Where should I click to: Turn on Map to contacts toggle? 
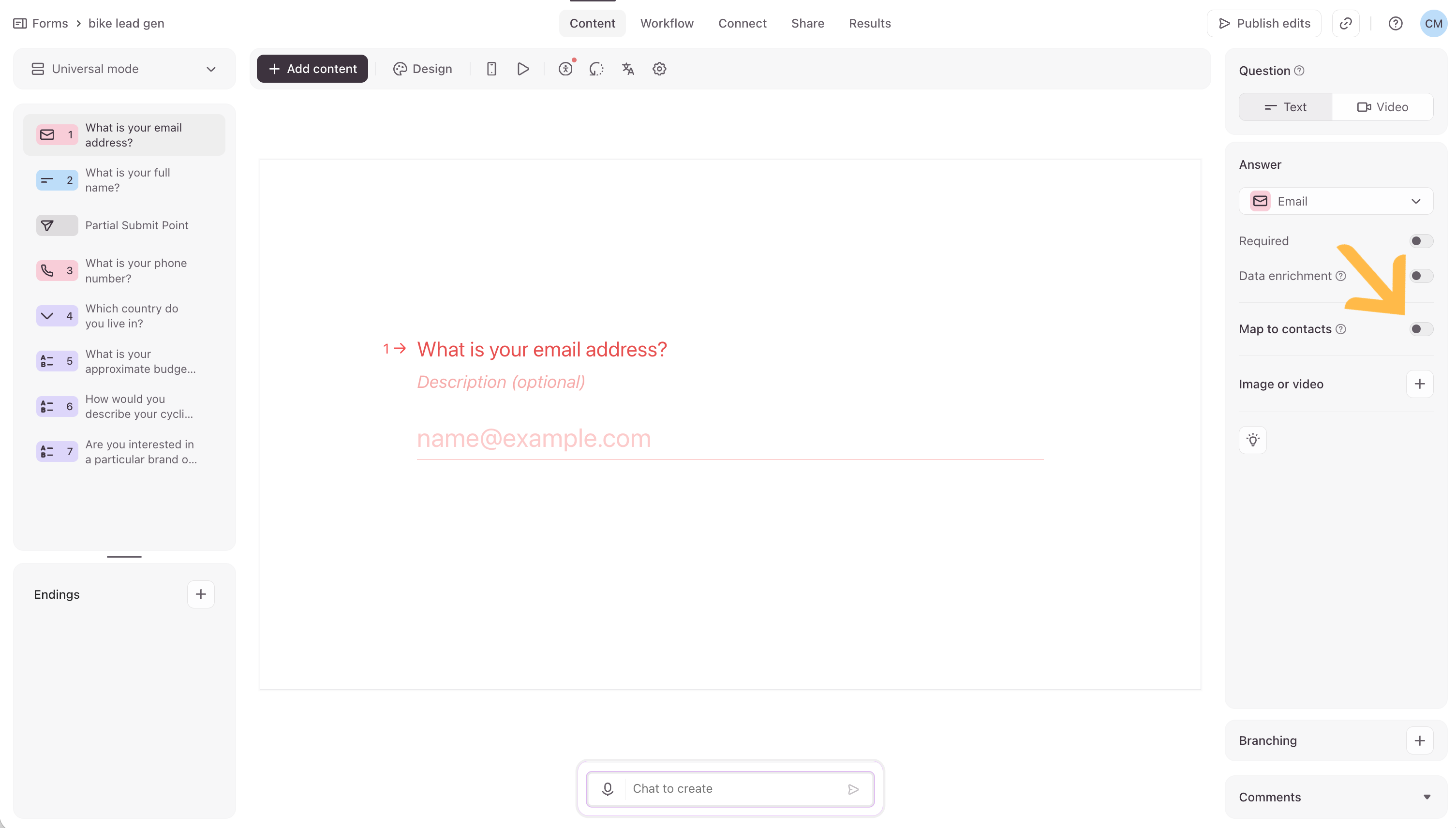click(1421, 329)
